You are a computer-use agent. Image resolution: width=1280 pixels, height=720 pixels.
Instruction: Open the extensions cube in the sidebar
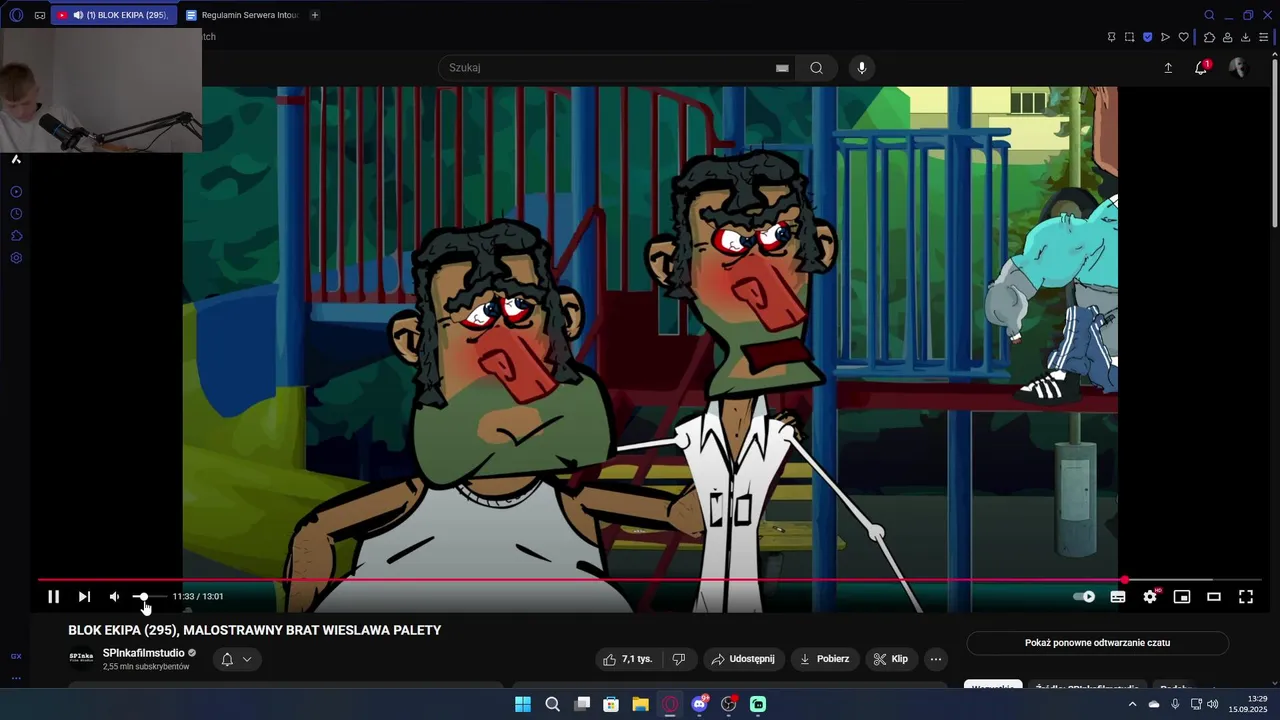click(x=16, y=236)
